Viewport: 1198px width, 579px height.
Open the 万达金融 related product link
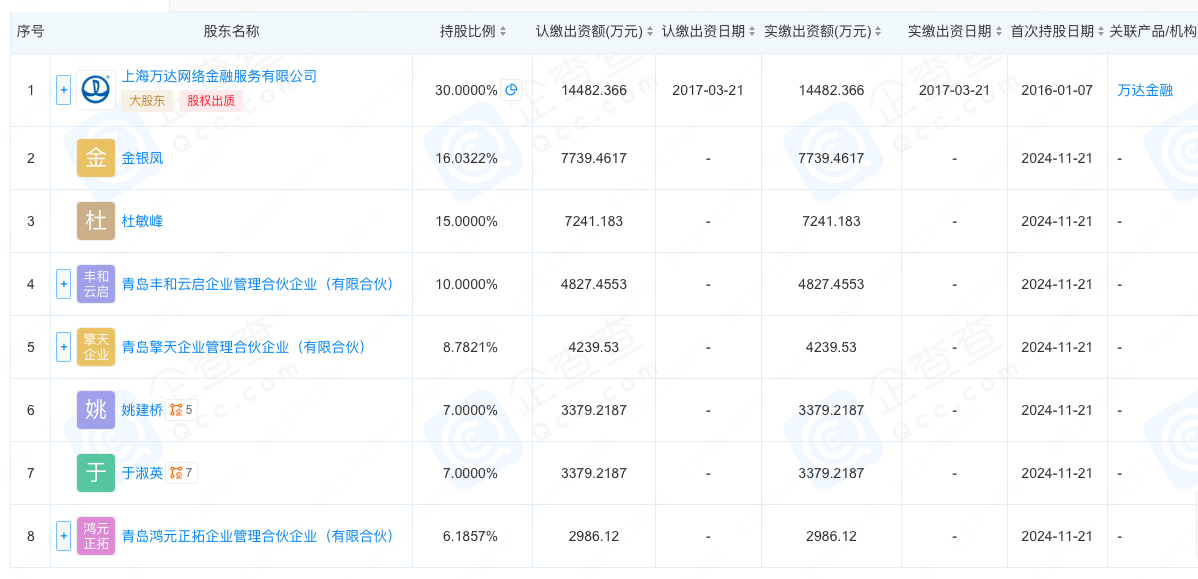[x=1145, y=90]
